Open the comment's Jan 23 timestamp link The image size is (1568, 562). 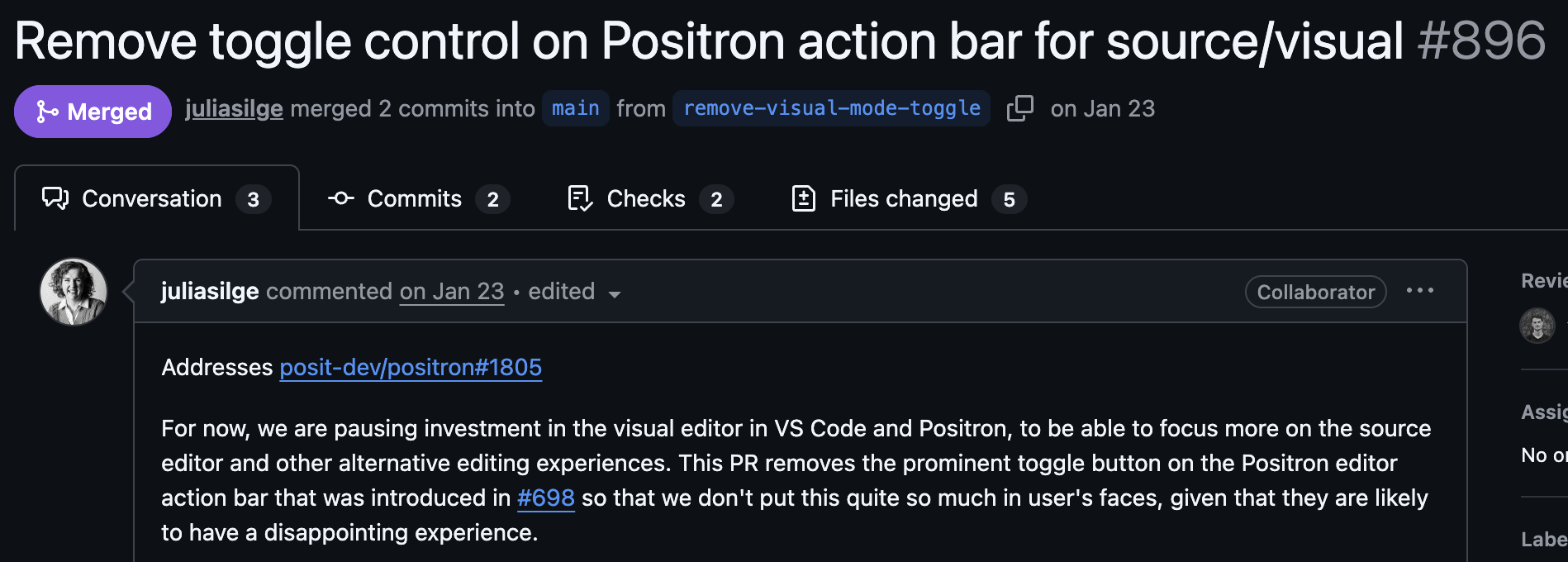(451, 292)
